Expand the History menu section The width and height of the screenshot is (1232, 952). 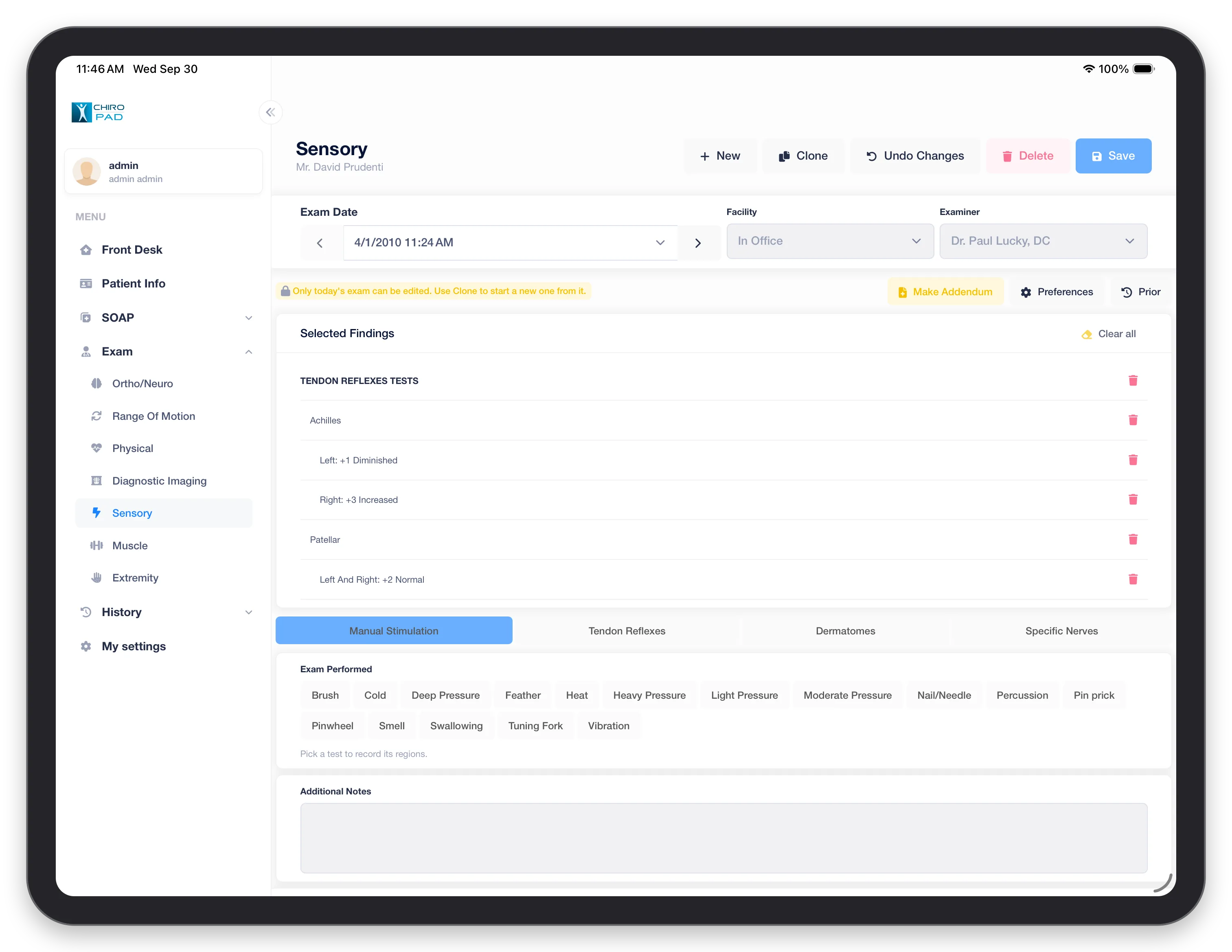click(164, 612)
